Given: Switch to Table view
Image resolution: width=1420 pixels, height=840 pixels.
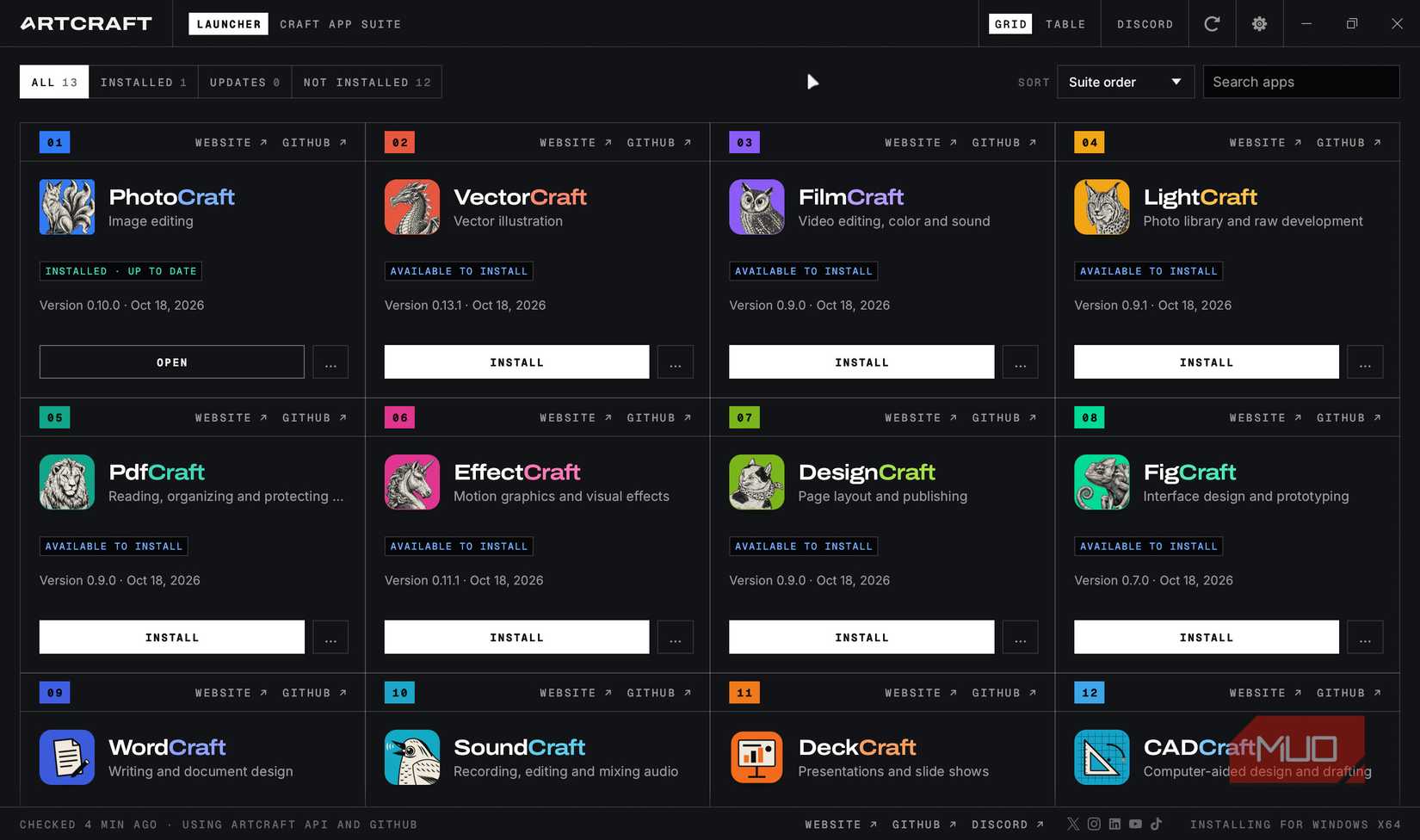Looking at the screenshot, I should [1065, 24].
